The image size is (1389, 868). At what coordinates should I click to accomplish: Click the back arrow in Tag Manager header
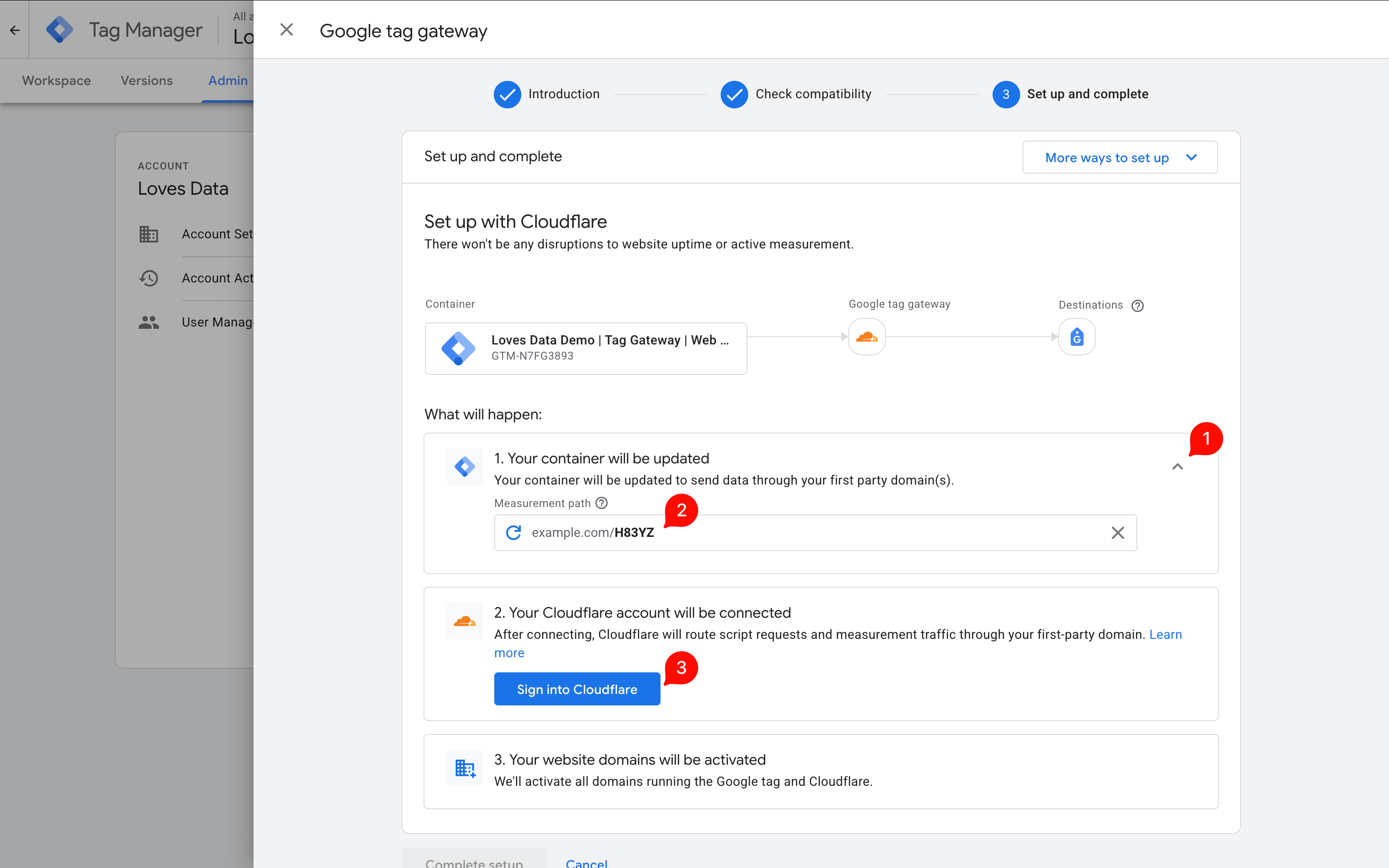point(15,30)
